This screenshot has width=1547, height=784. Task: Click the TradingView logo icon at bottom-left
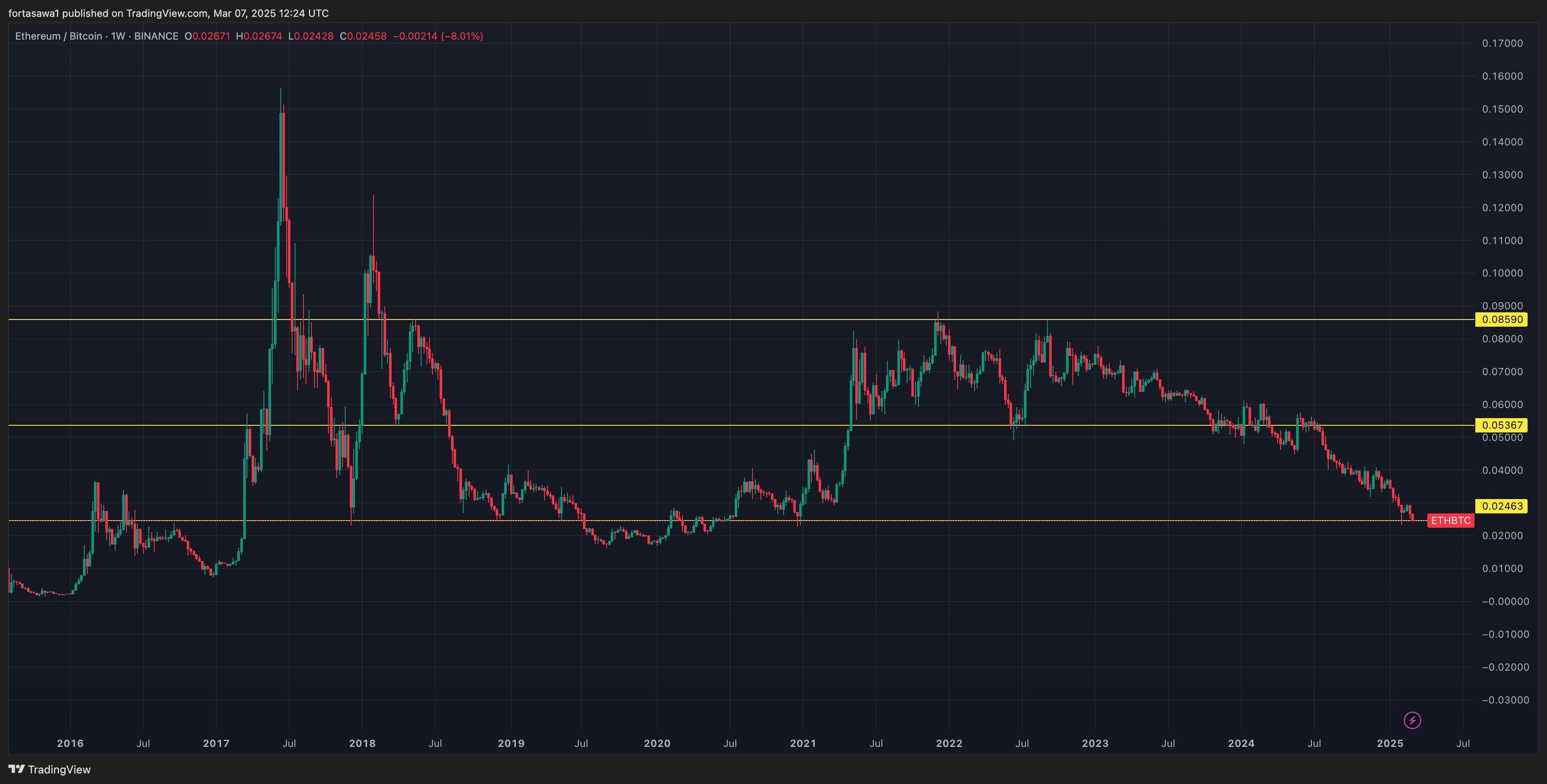(16, 769)
